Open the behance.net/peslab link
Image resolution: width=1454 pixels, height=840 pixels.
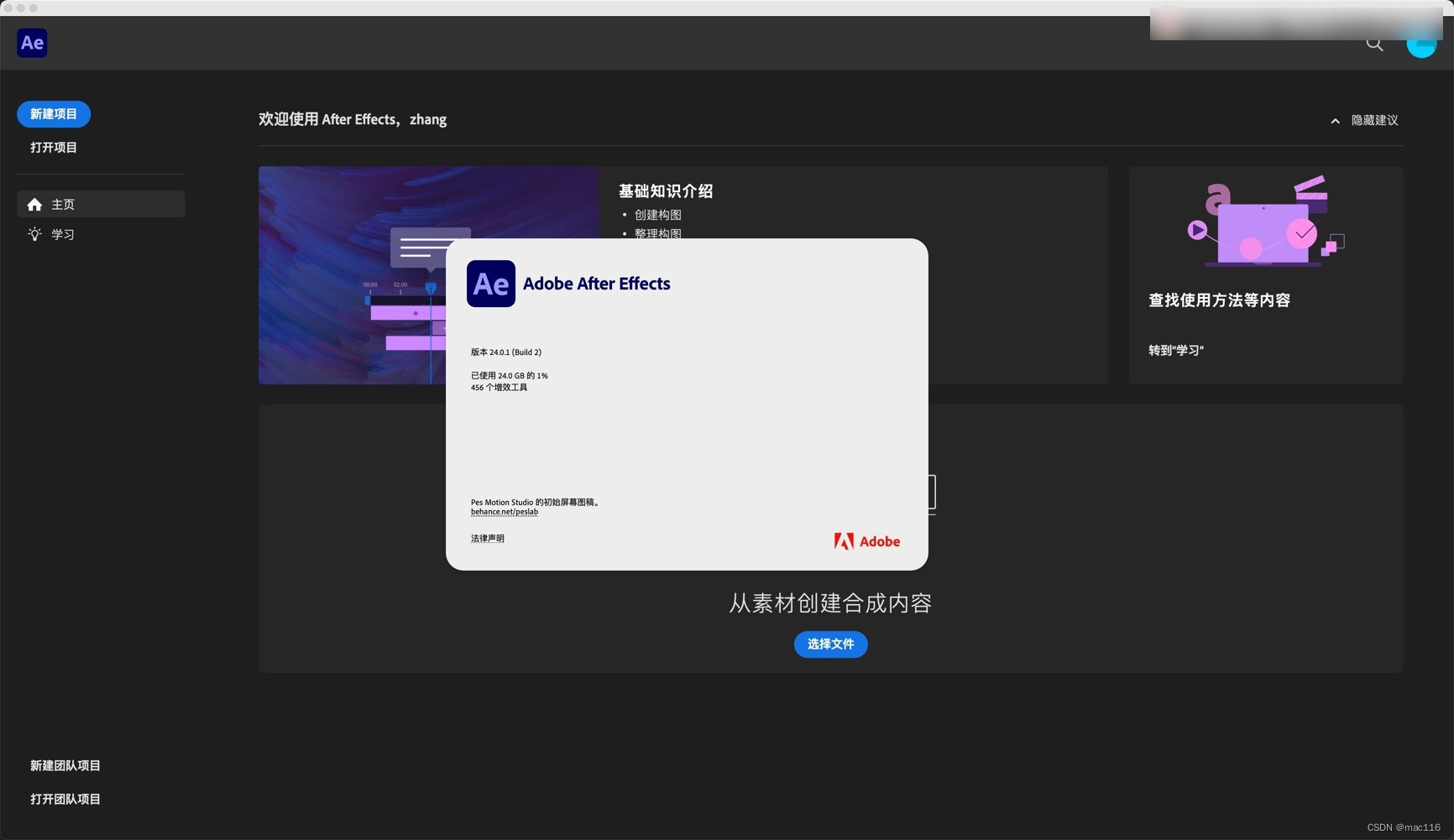[505, 512]
